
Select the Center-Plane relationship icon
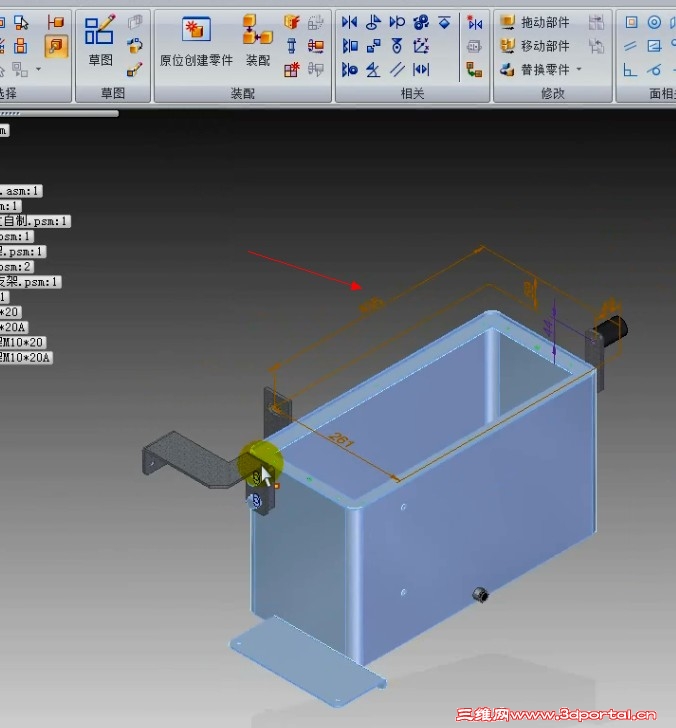(421, 70)
